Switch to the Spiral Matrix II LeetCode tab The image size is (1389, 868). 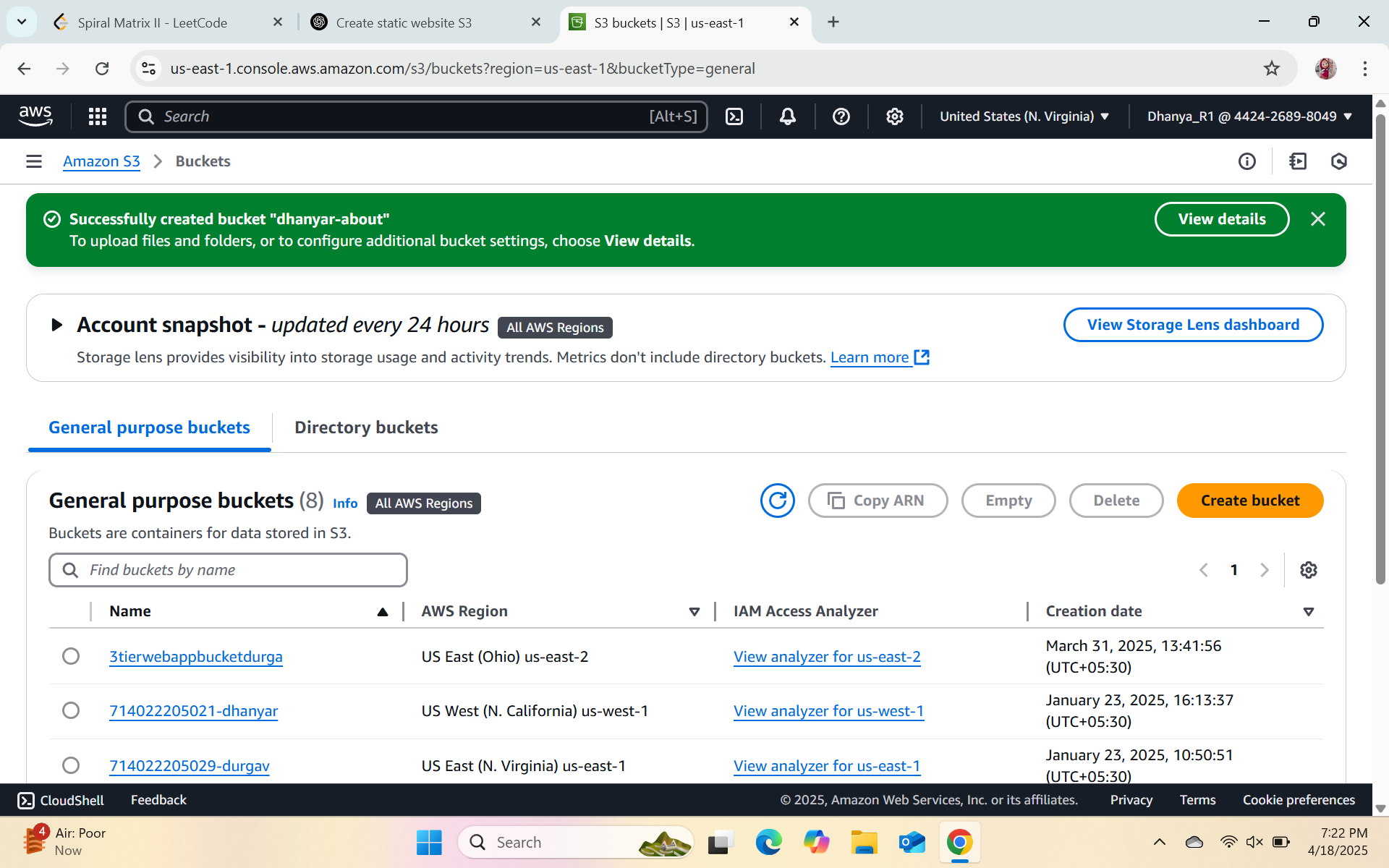click(153, 22)
